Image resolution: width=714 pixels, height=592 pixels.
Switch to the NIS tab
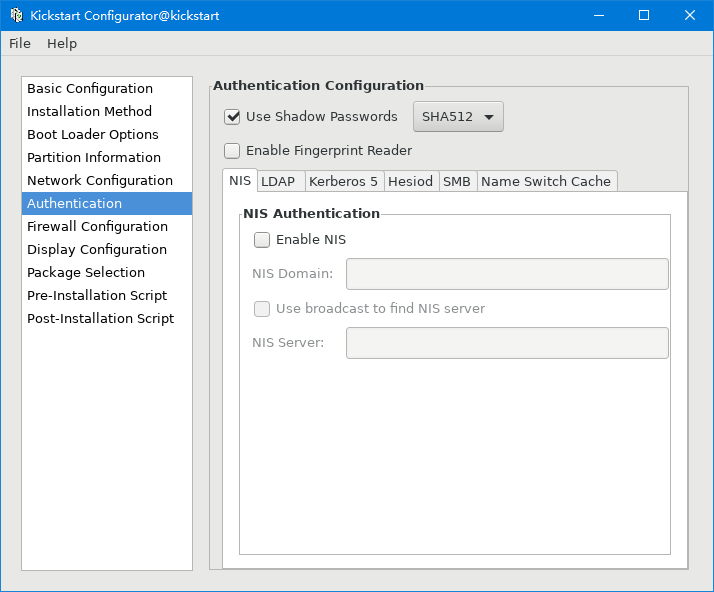[240, 180]
